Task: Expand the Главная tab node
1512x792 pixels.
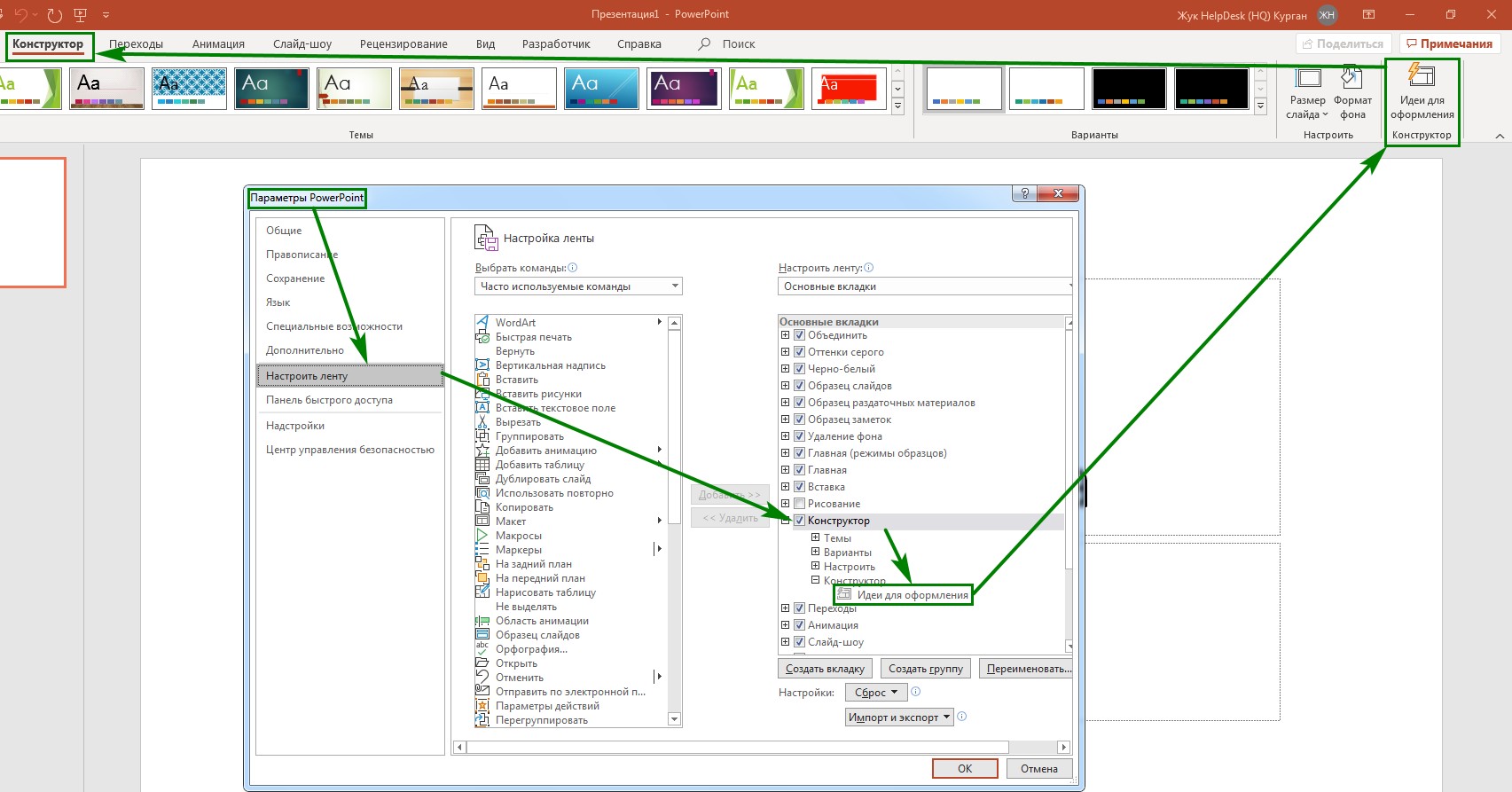Action: click(x=785, y=470)
